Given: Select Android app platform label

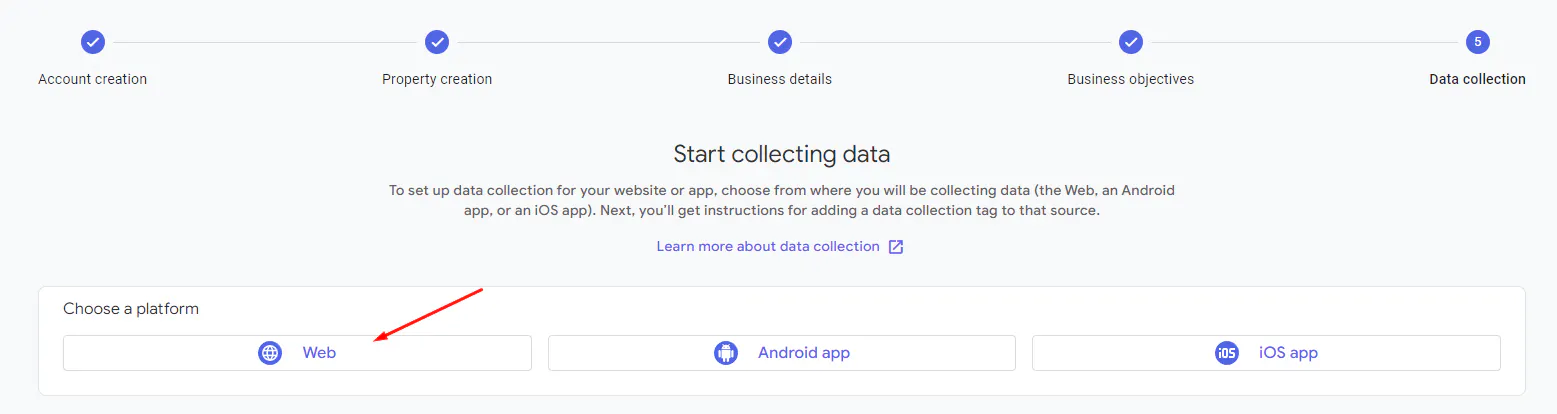Looking at the screenshot, I should point(803,353).
